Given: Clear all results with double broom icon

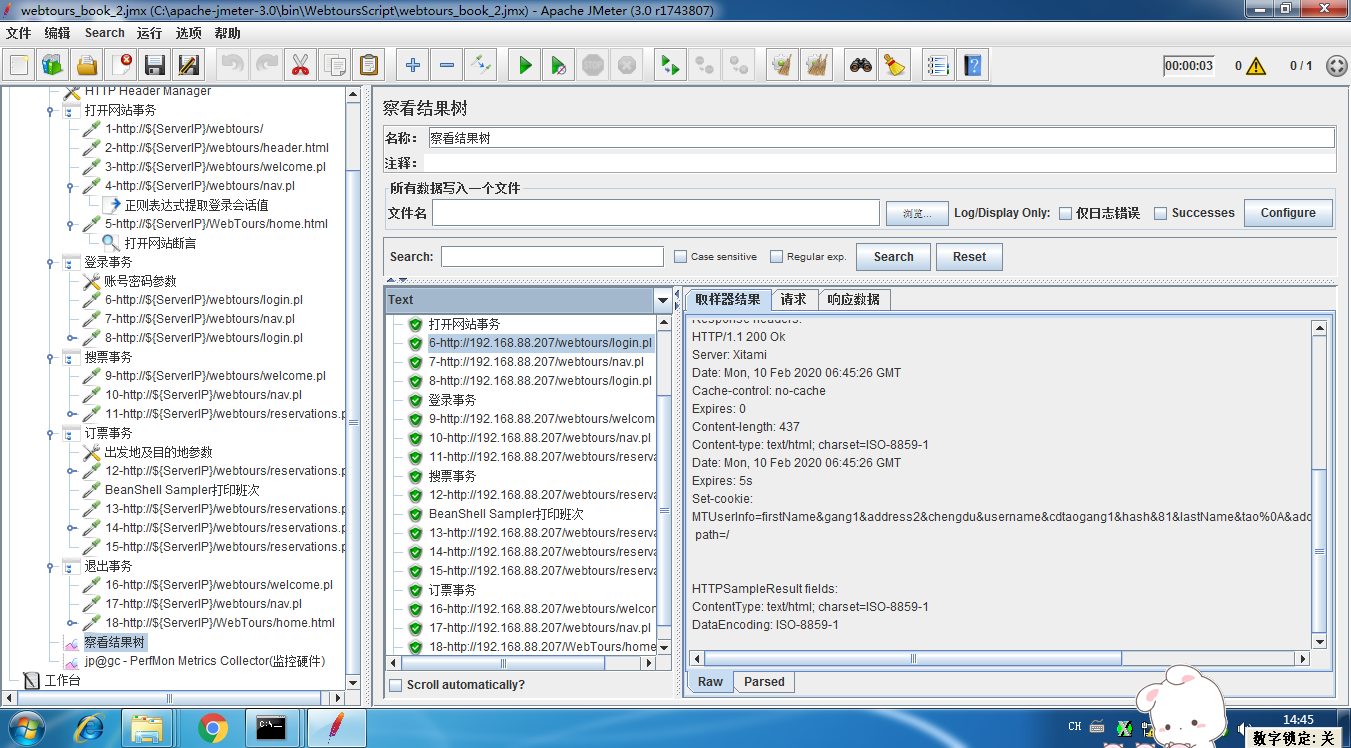Looking at the screenshot, I should (x=817, y=66).
